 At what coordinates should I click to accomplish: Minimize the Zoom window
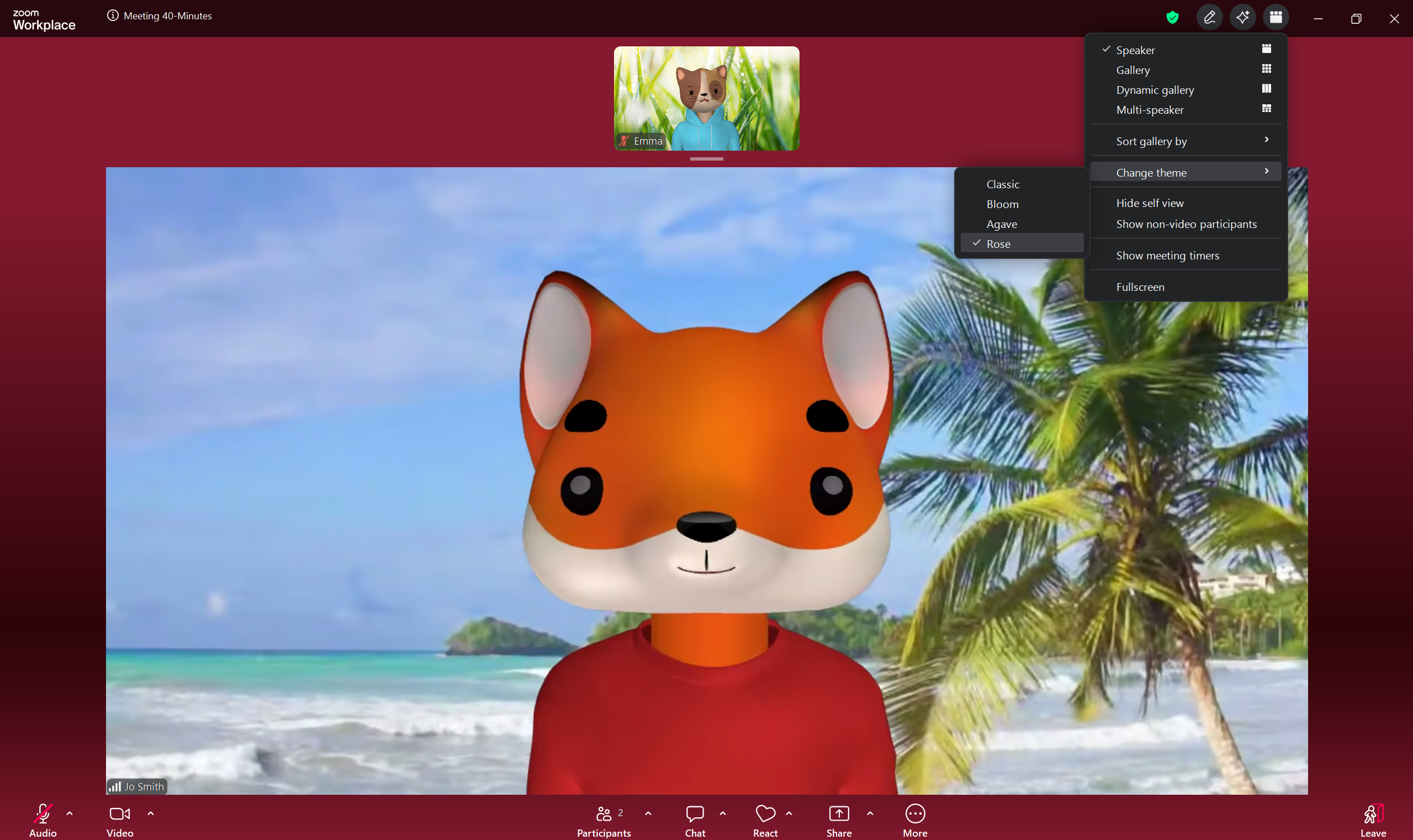pos(1318,18)
